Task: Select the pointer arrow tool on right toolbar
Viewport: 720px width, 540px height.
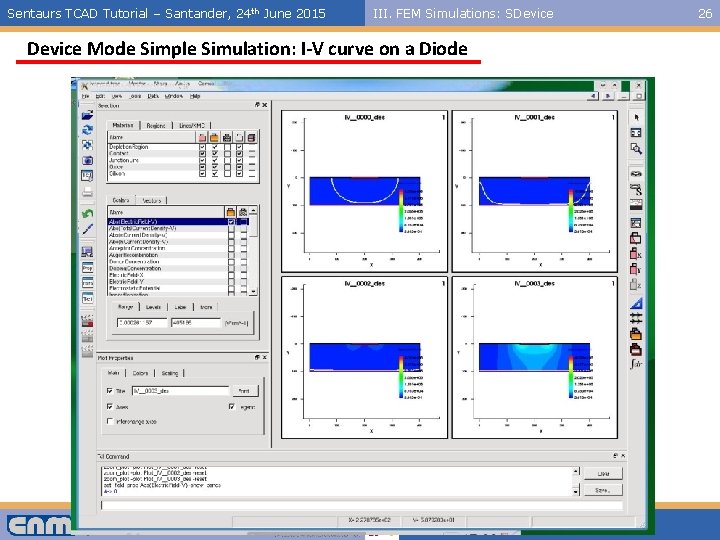Action: [636, 118]
